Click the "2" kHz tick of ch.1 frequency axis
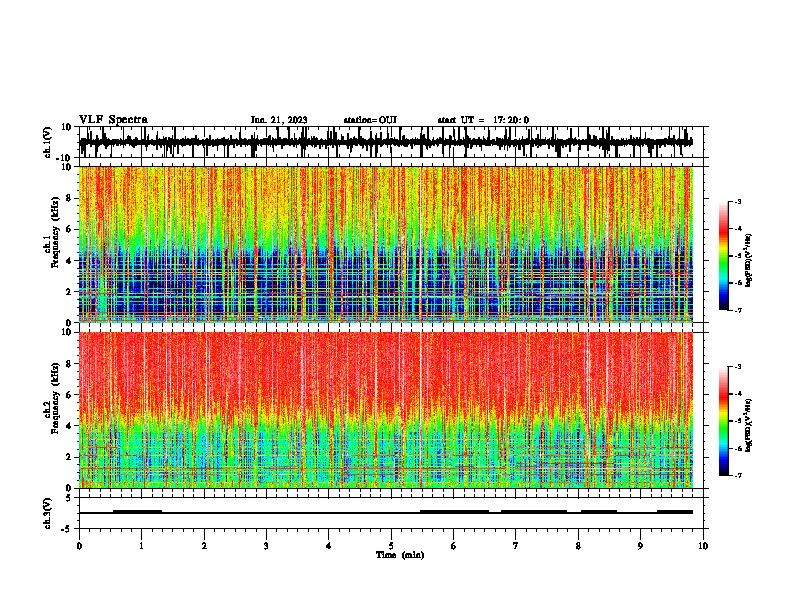The width and height of the screenshot is (792, 612). [69, 292]
